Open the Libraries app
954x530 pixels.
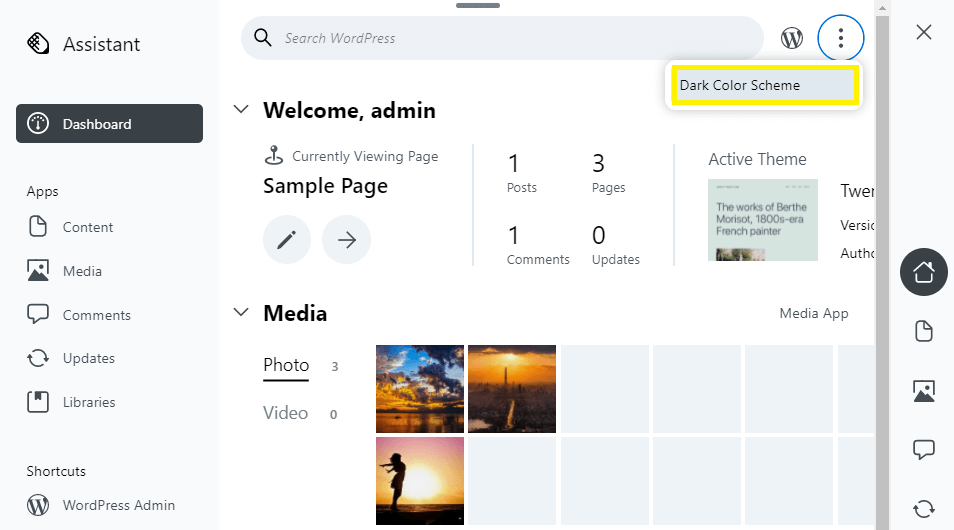[x=89, y=402]
